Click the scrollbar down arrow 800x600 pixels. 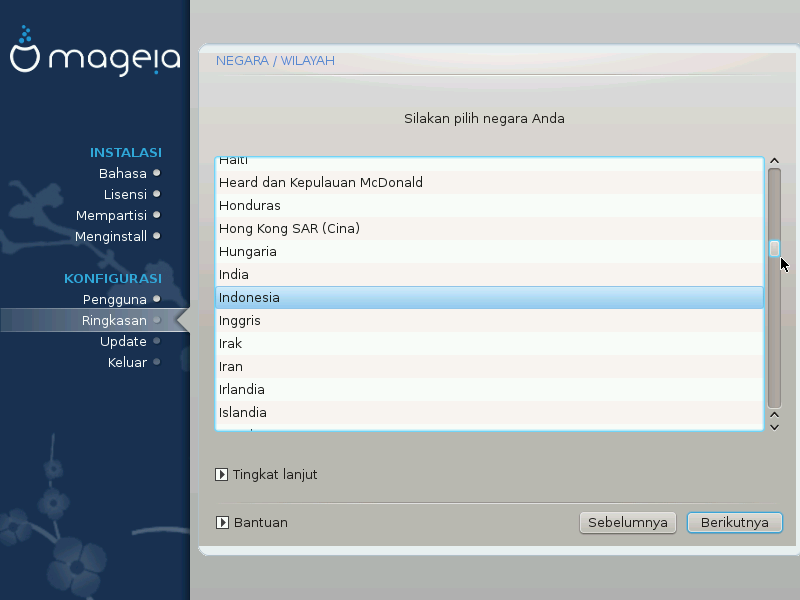tap(774, 426)
